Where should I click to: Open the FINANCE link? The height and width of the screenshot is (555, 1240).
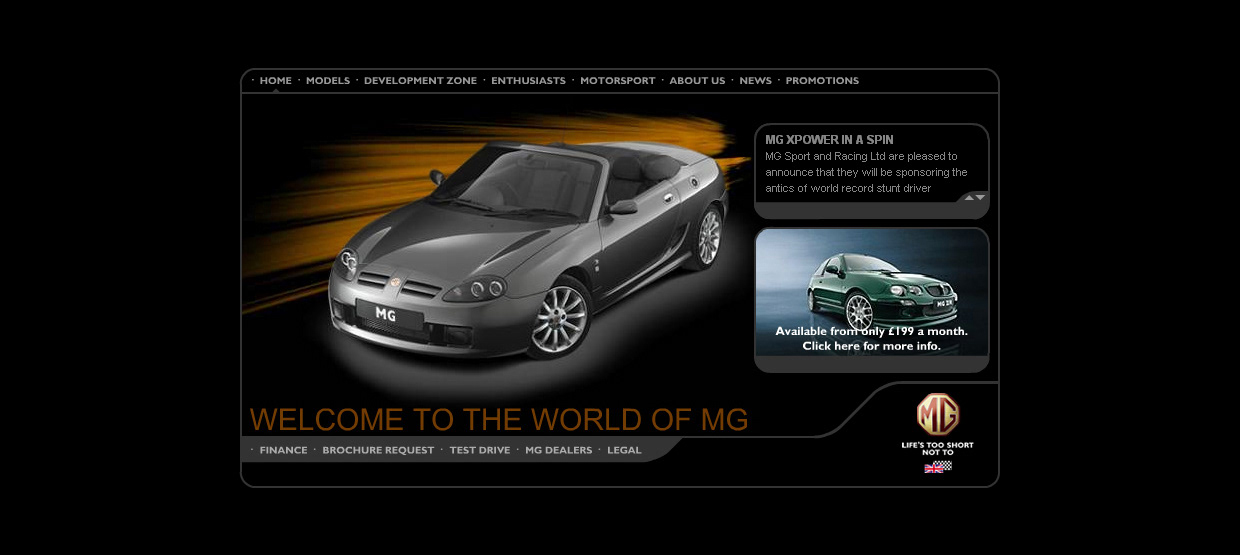[x=283, y=450]
